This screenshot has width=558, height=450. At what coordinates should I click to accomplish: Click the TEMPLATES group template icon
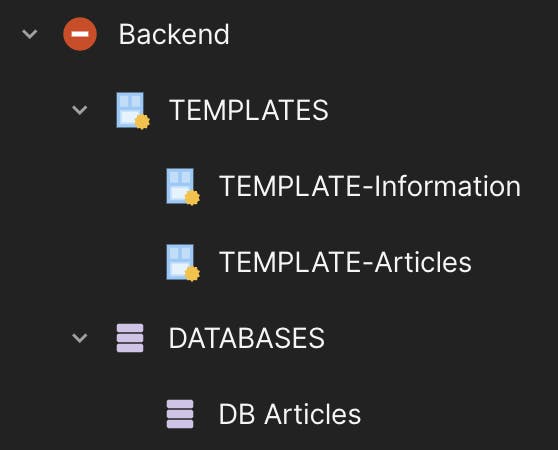(133, 111)
